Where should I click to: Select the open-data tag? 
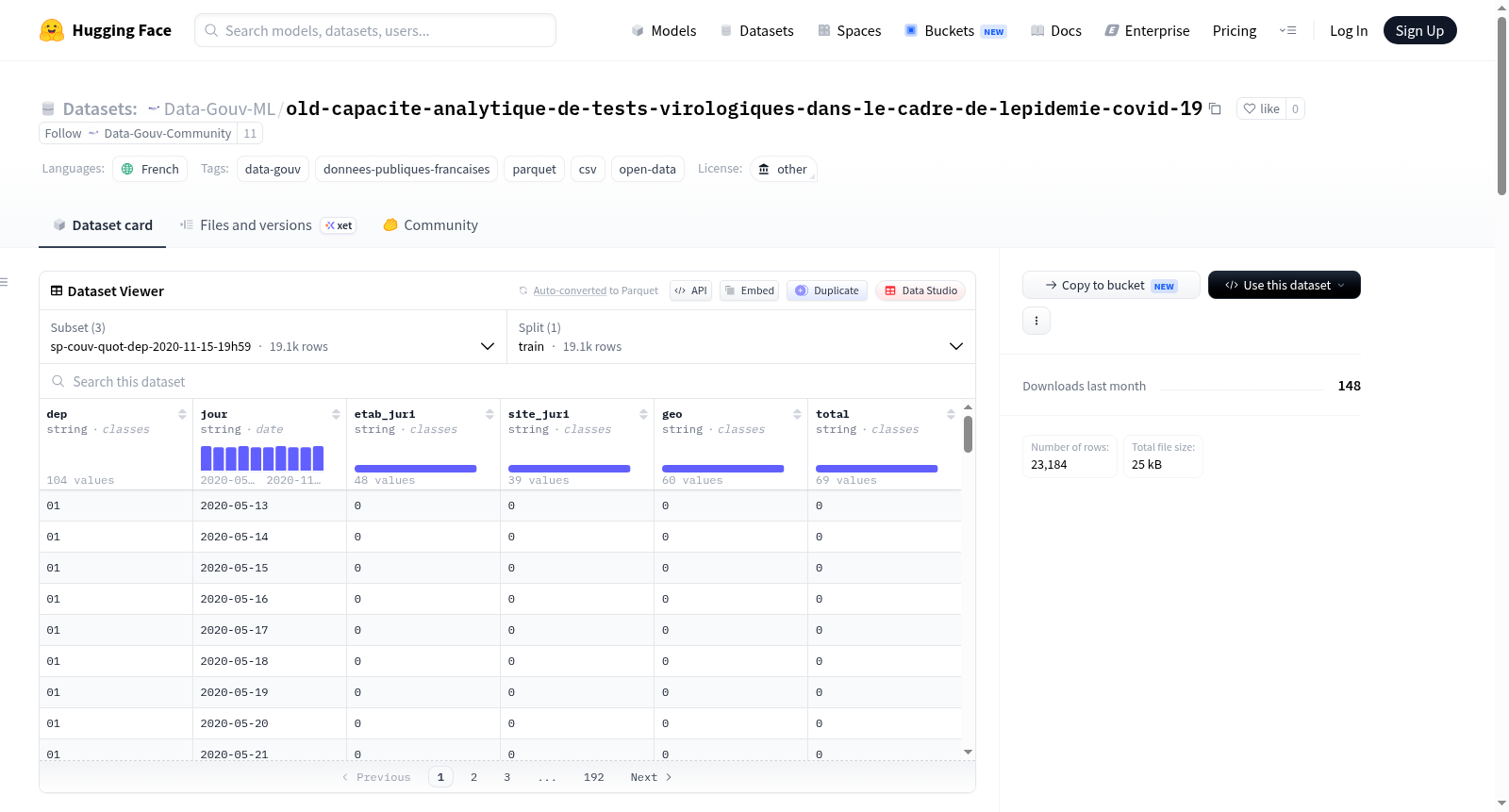tap(648, 169)
